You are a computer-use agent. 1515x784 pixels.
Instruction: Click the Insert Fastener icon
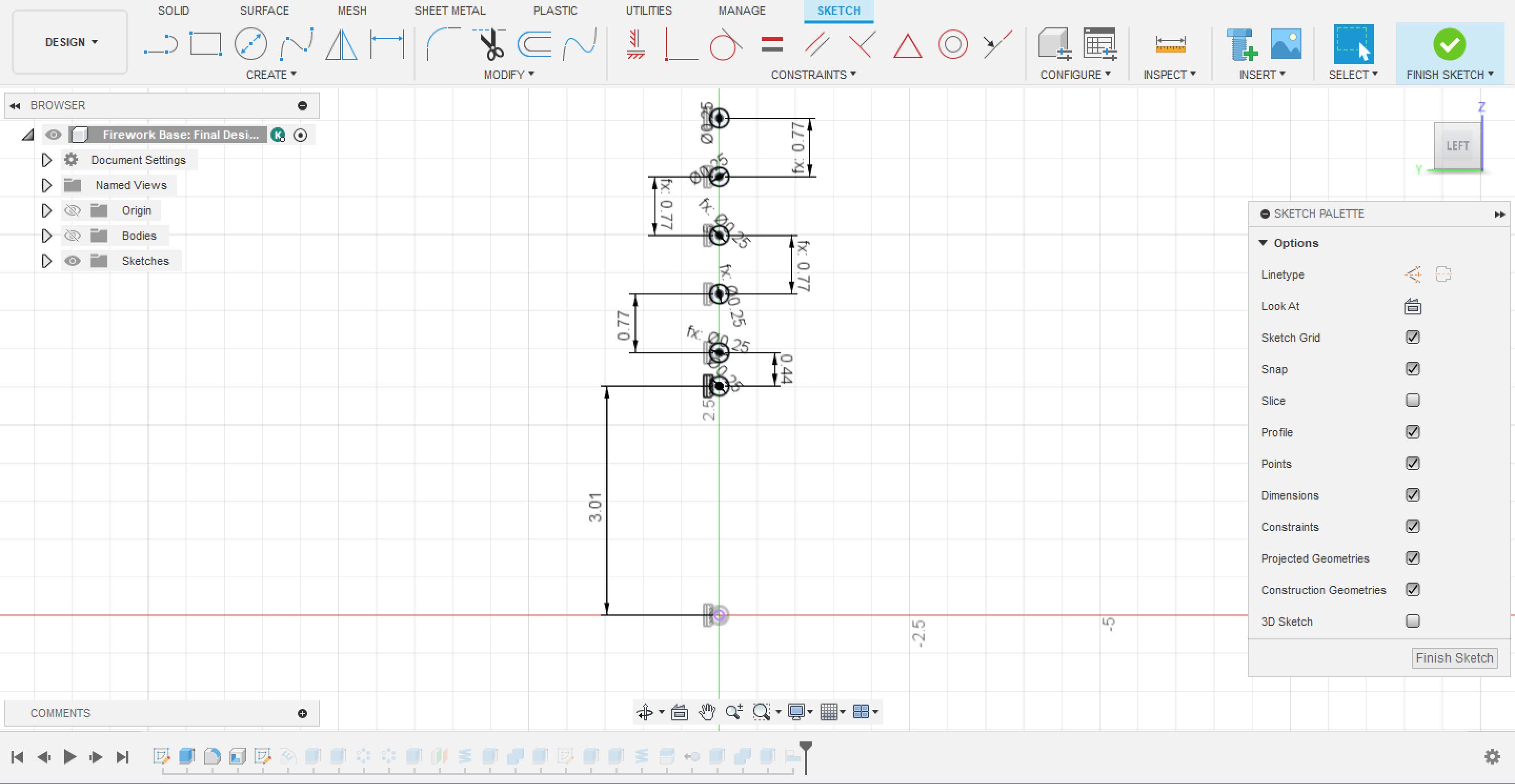coord(1241,45)
